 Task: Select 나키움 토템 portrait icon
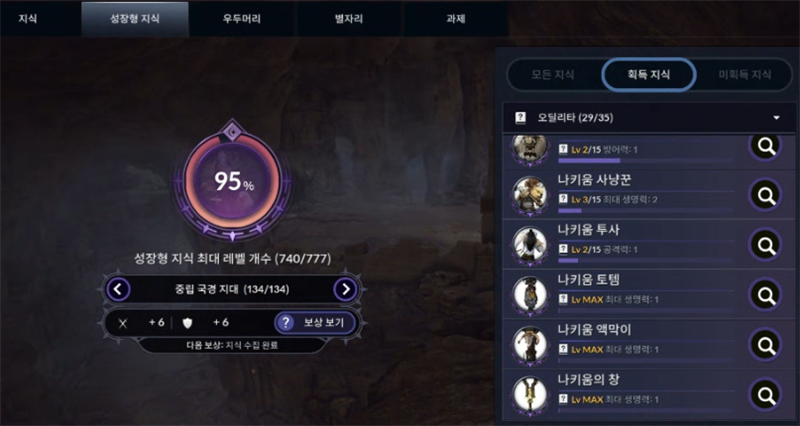530,294
